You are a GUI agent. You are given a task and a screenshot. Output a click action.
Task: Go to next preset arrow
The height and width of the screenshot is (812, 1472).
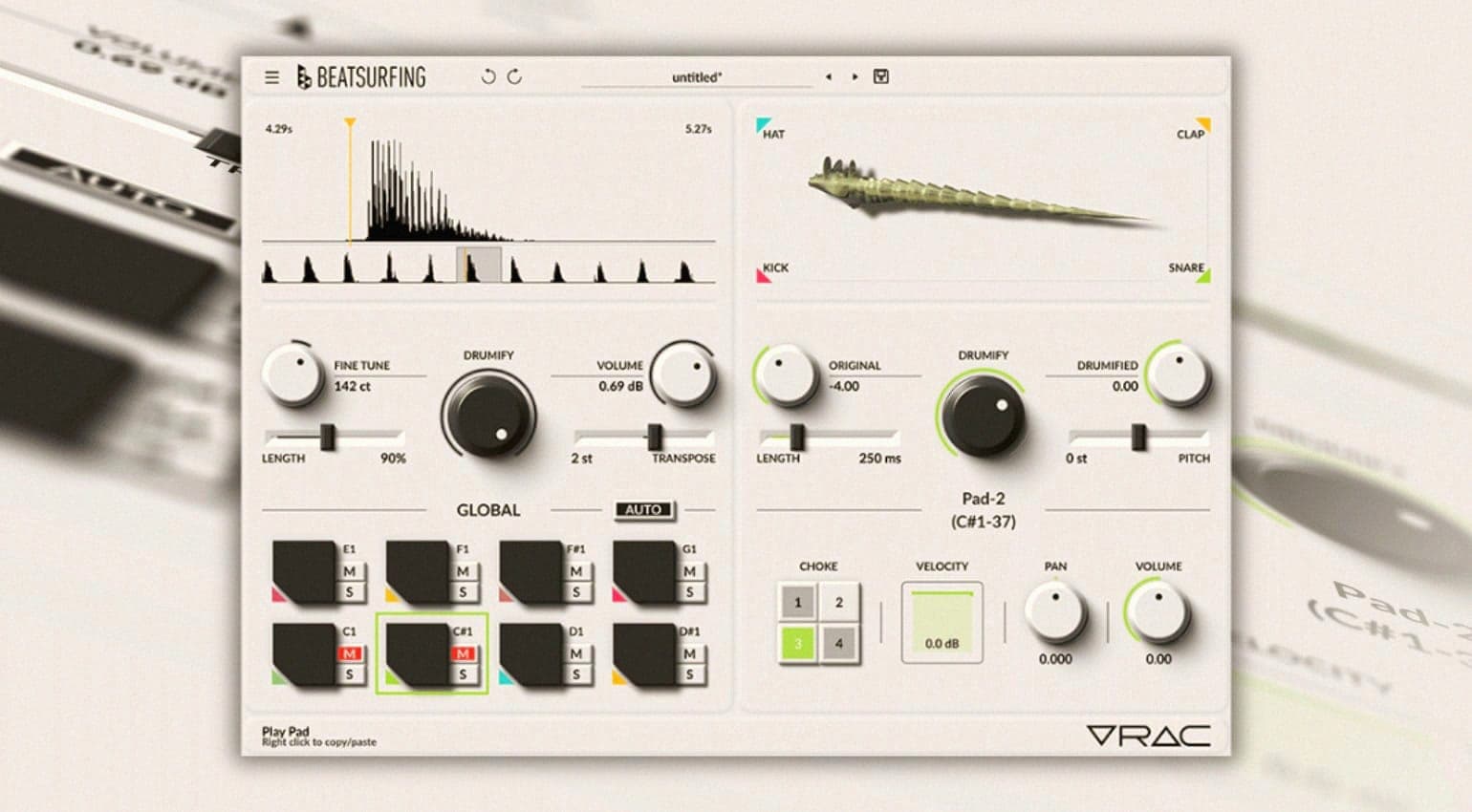(855, 76)
